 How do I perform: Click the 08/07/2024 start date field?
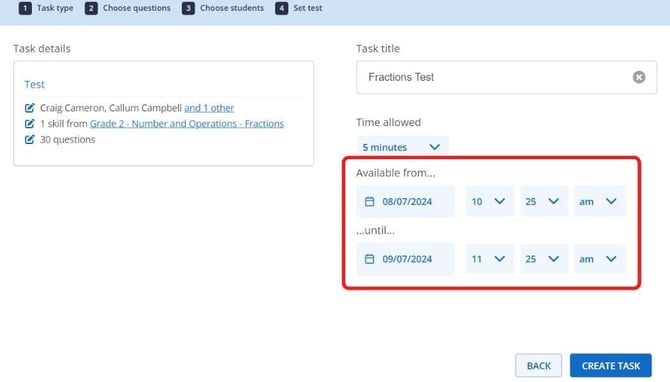[405, 201]
